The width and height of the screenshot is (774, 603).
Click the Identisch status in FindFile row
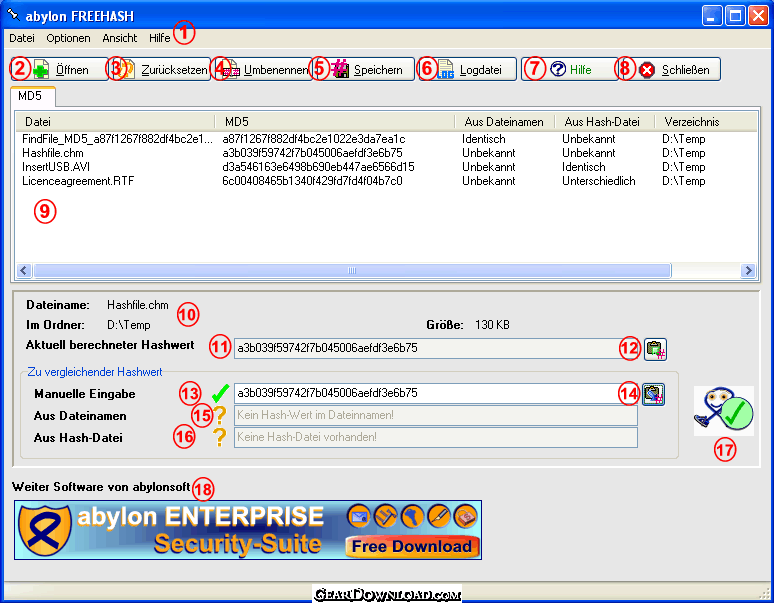coord(484,139)
